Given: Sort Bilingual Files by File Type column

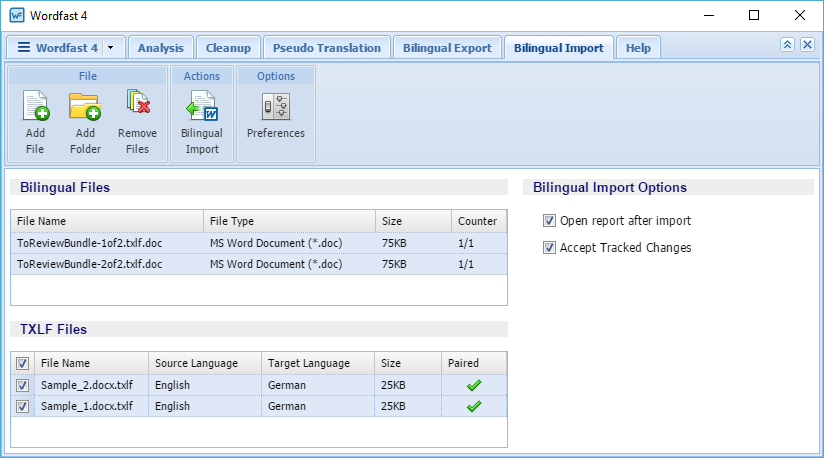Looking at the screenshot, I should (x=290, y=221).
